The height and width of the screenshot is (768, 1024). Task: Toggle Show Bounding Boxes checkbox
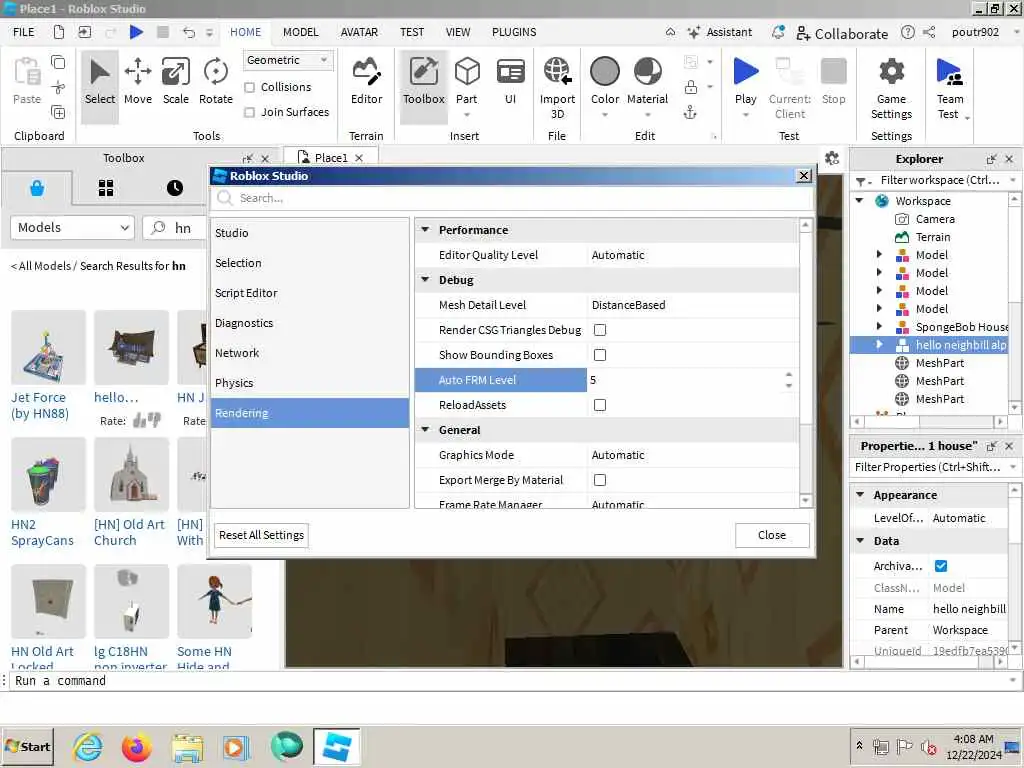pos(600,355)
